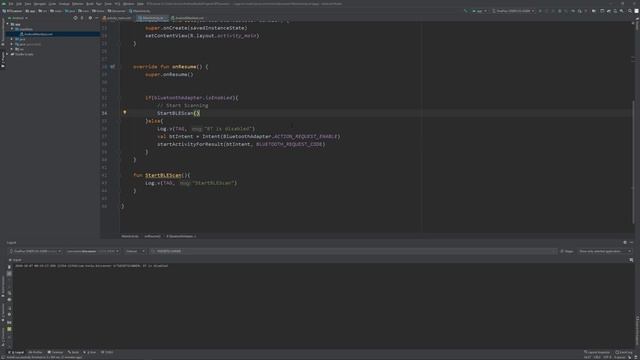The image size is (640, 360).
Task: Open the Profiler tool window tab
Action: coord(36,352)
